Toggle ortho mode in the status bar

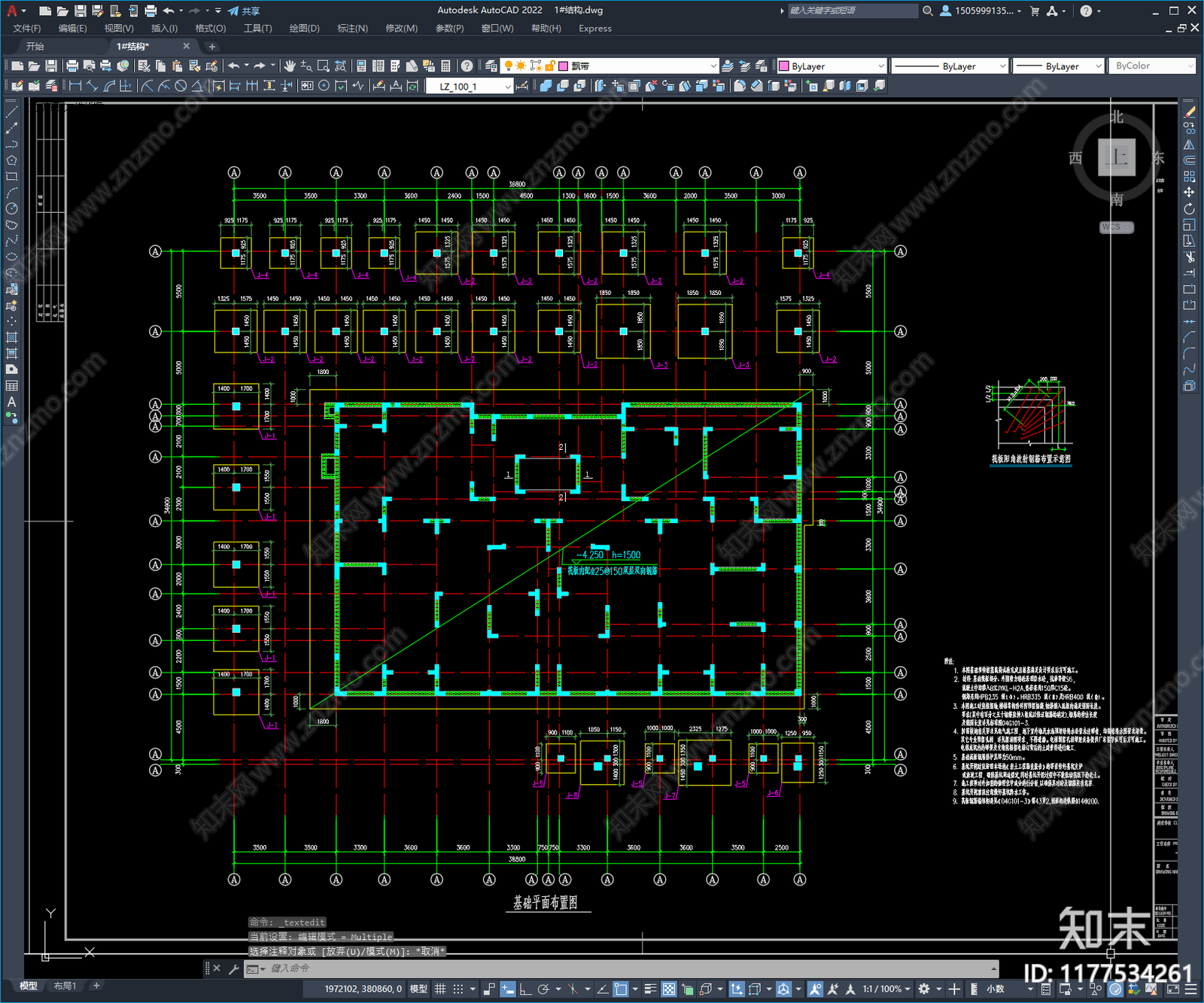point(526,989)
